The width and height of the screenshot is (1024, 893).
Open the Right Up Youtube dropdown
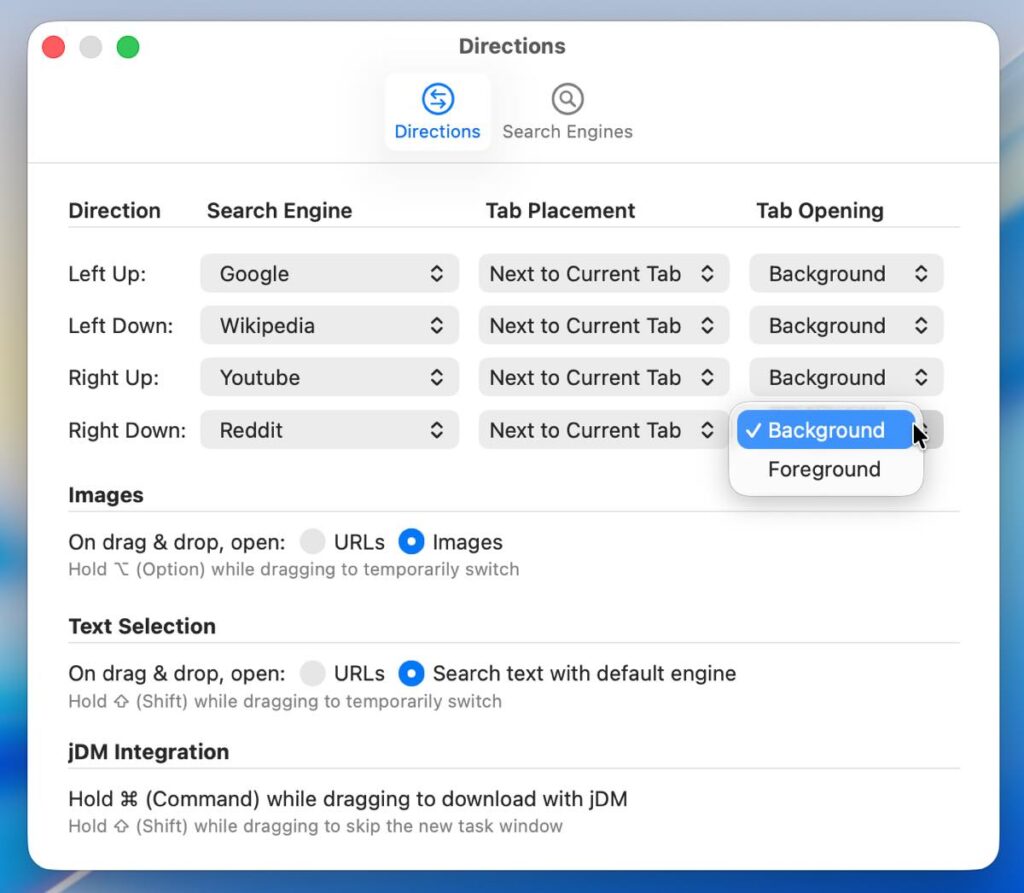point(329,378)
